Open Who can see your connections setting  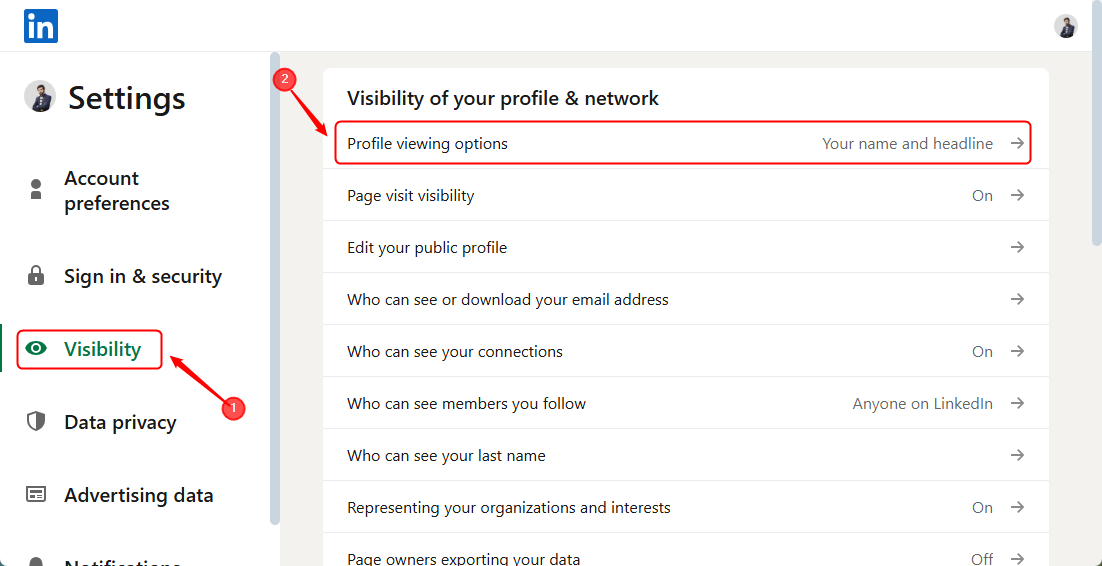686,351
